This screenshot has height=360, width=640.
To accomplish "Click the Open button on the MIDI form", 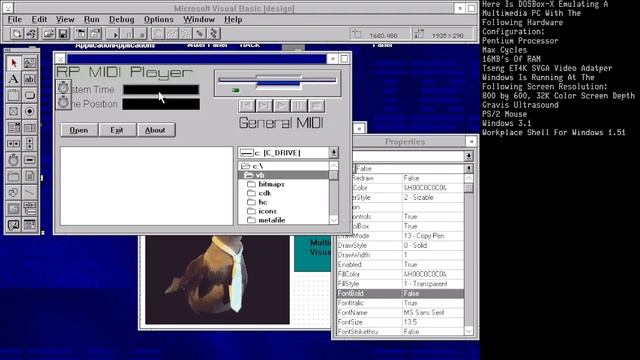I will [x=79, y=130].
